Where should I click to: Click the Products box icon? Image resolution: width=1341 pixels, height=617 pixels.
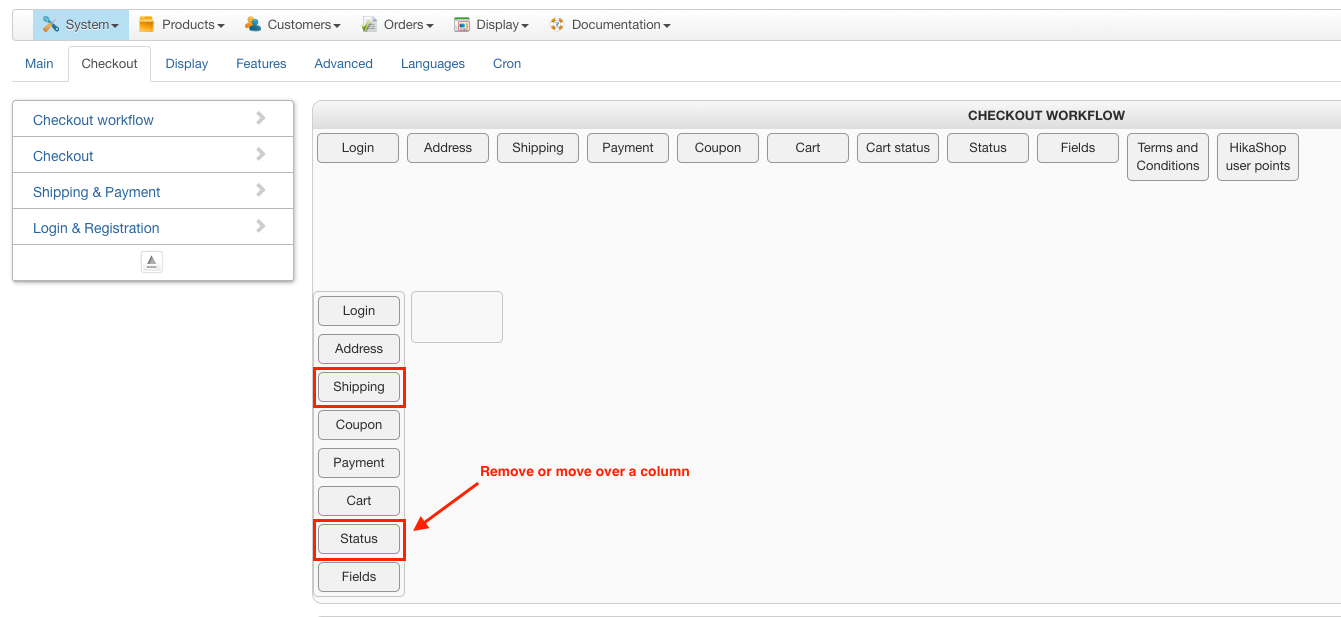[x=147, y=24]
